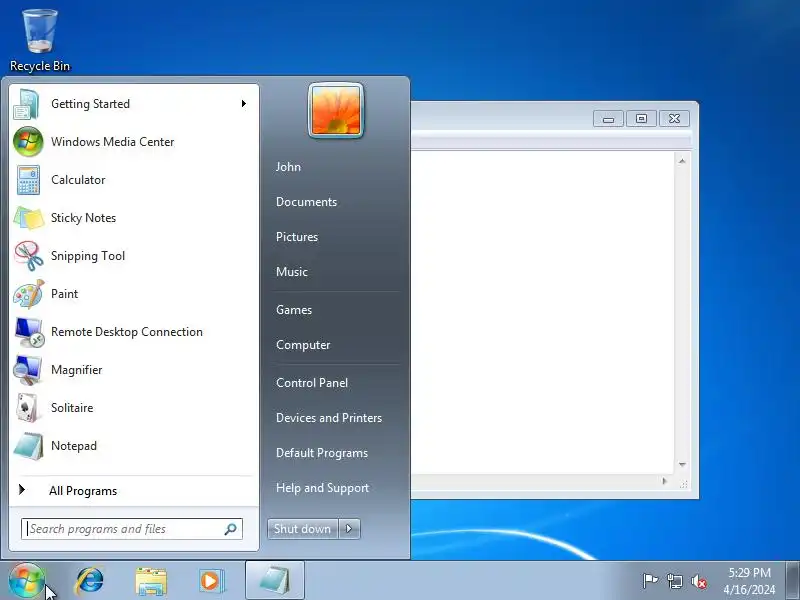Open Windows Explorer from the taskbar

[x=151, y=581]
